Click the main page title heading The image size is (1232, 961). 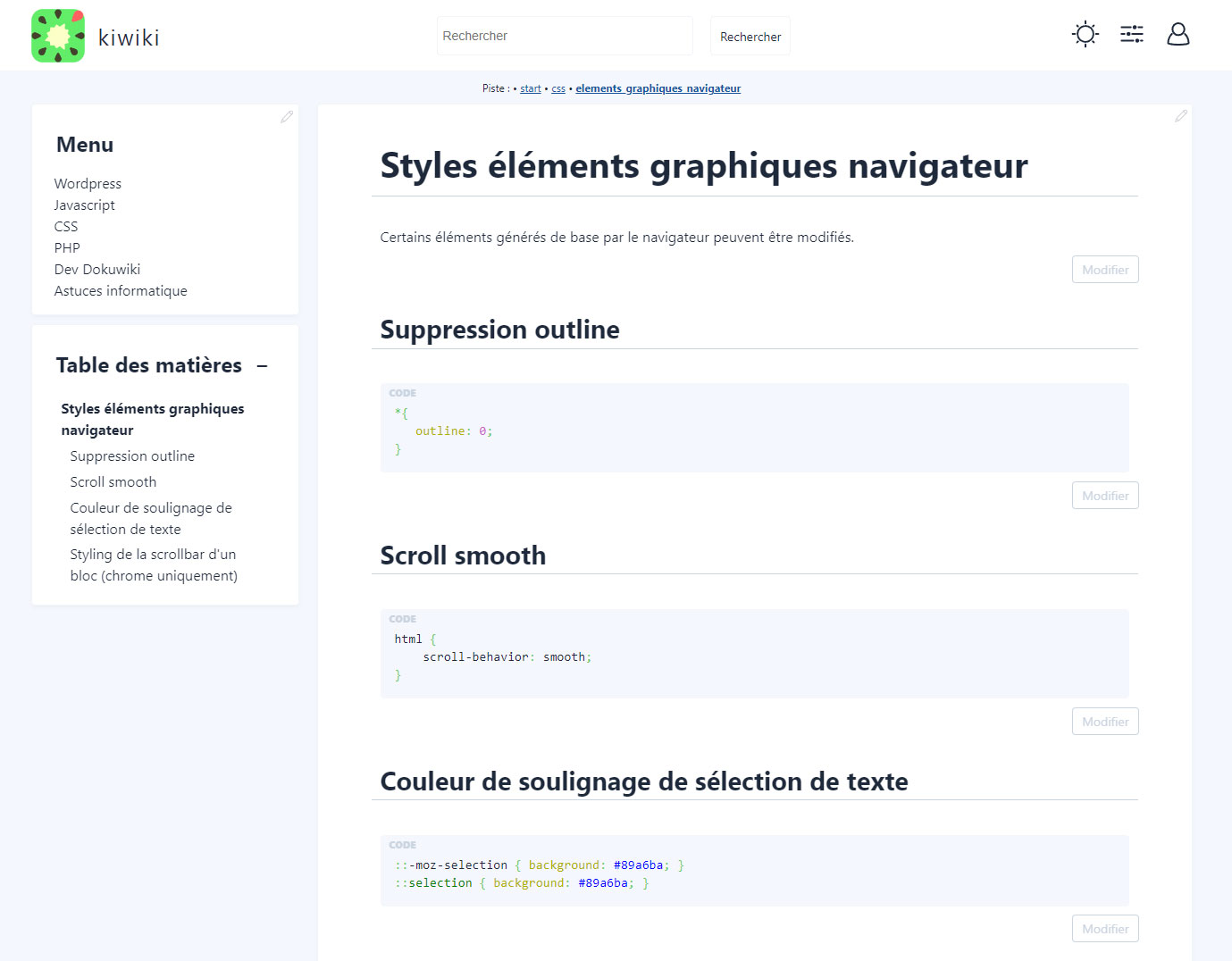pos(704,166)
